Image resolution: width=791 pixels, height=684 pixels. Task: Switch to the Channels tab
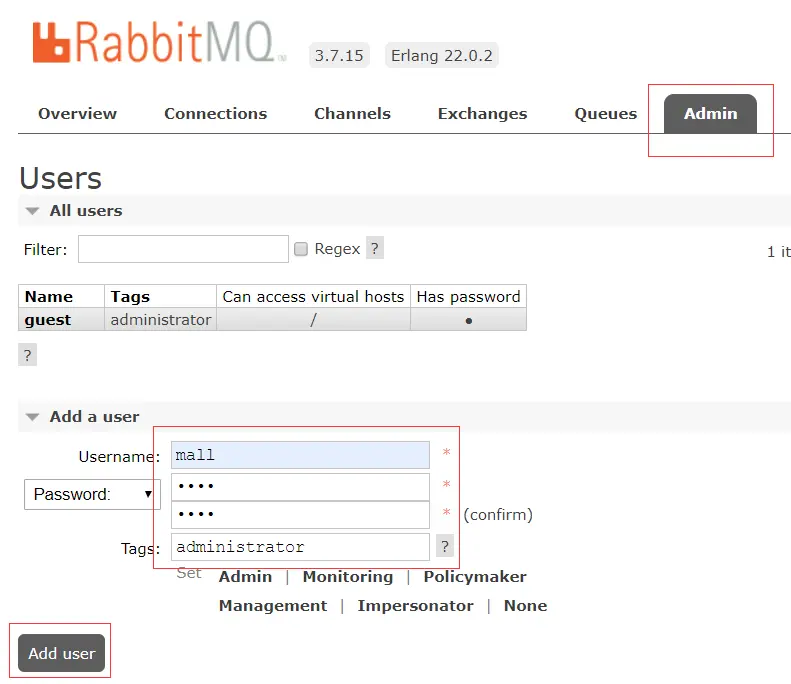click(352, 113)
